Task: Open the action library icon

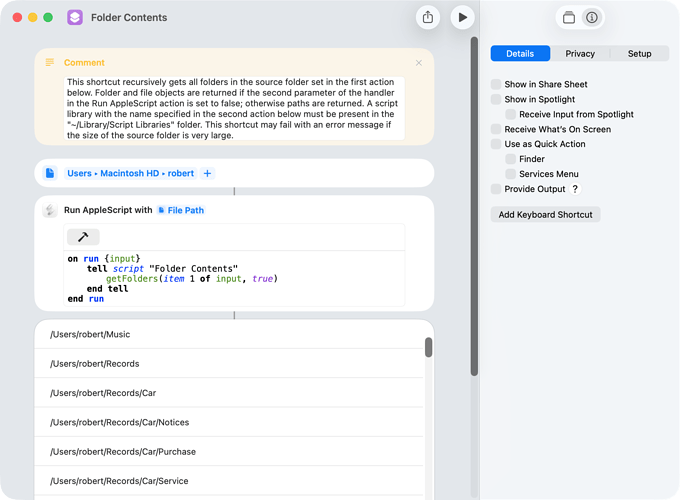Action: [569, 18]
